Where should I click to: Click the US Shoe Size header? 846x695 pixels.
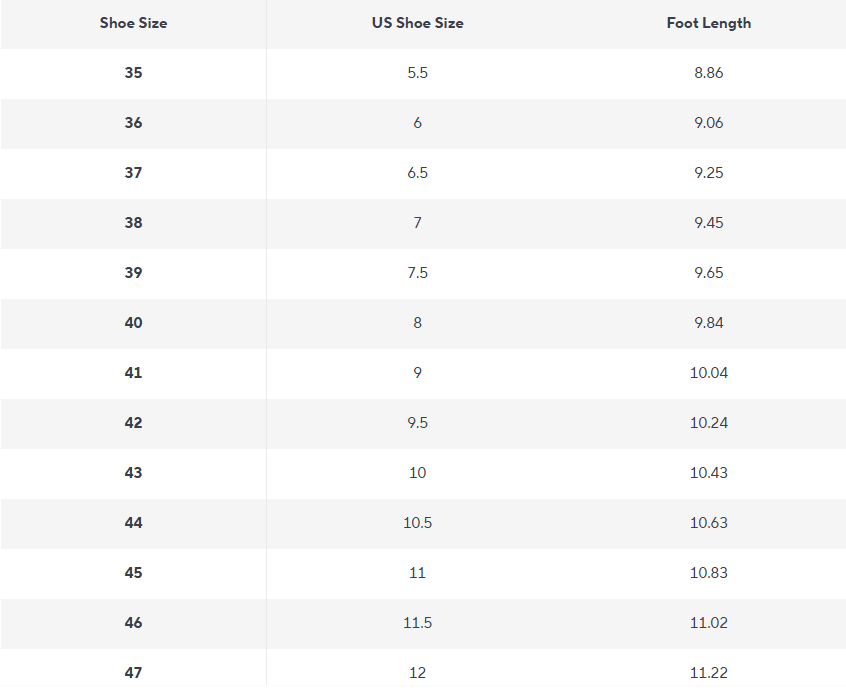click(x=418, y=23)
